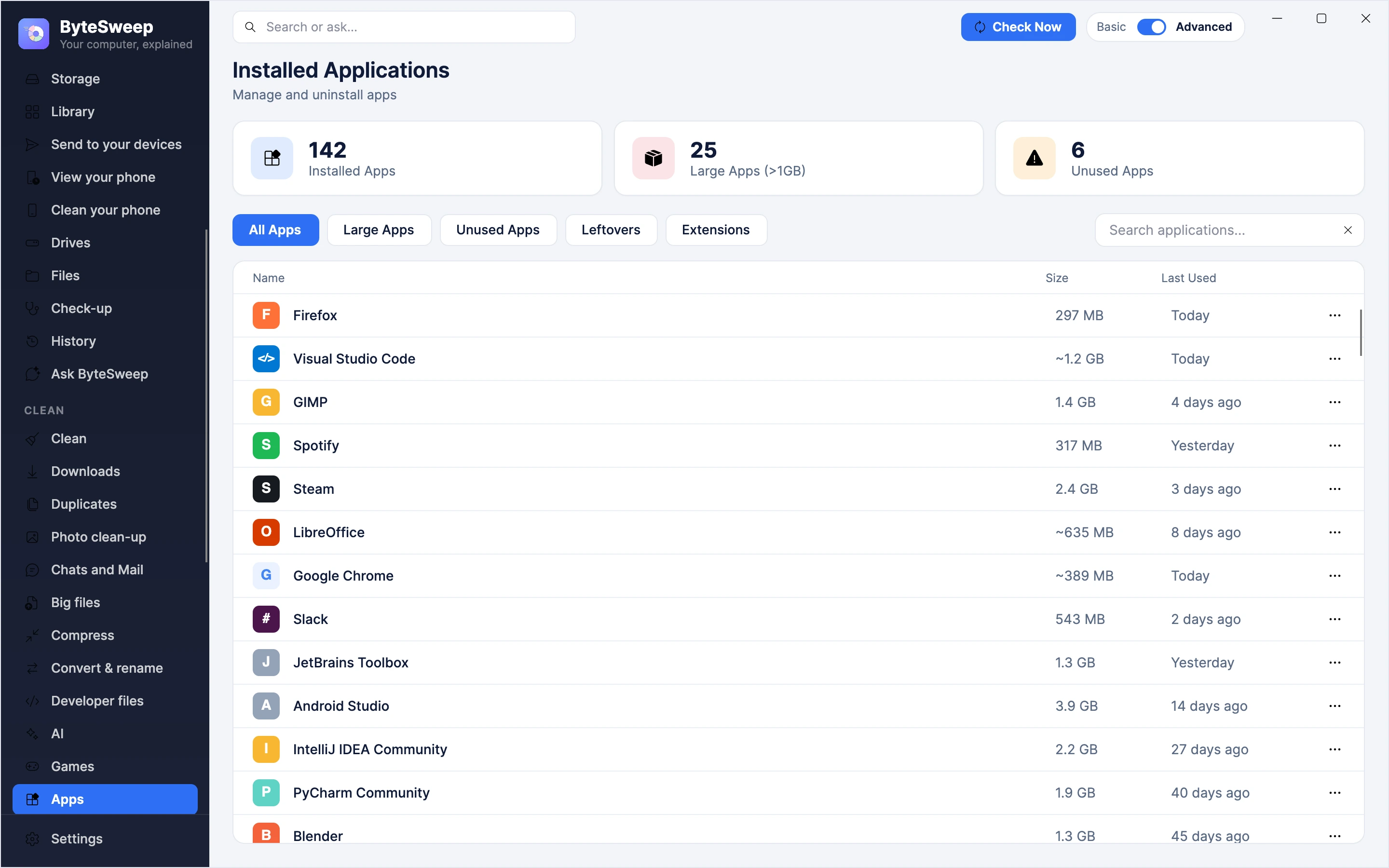Switch to the Leftovers tab
This screenshot has width=1389, height=868.
coord(611,230)
